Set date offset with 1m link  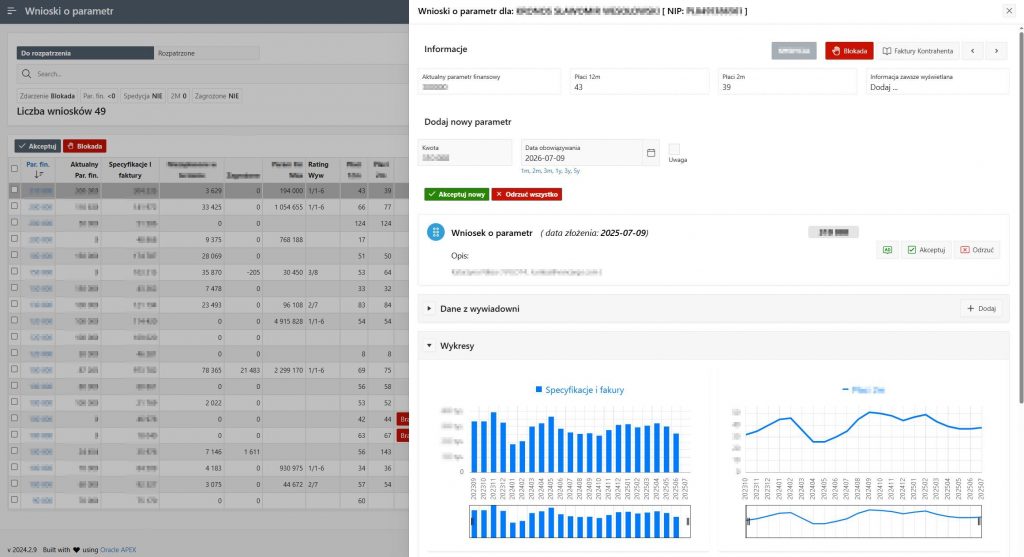525,170
